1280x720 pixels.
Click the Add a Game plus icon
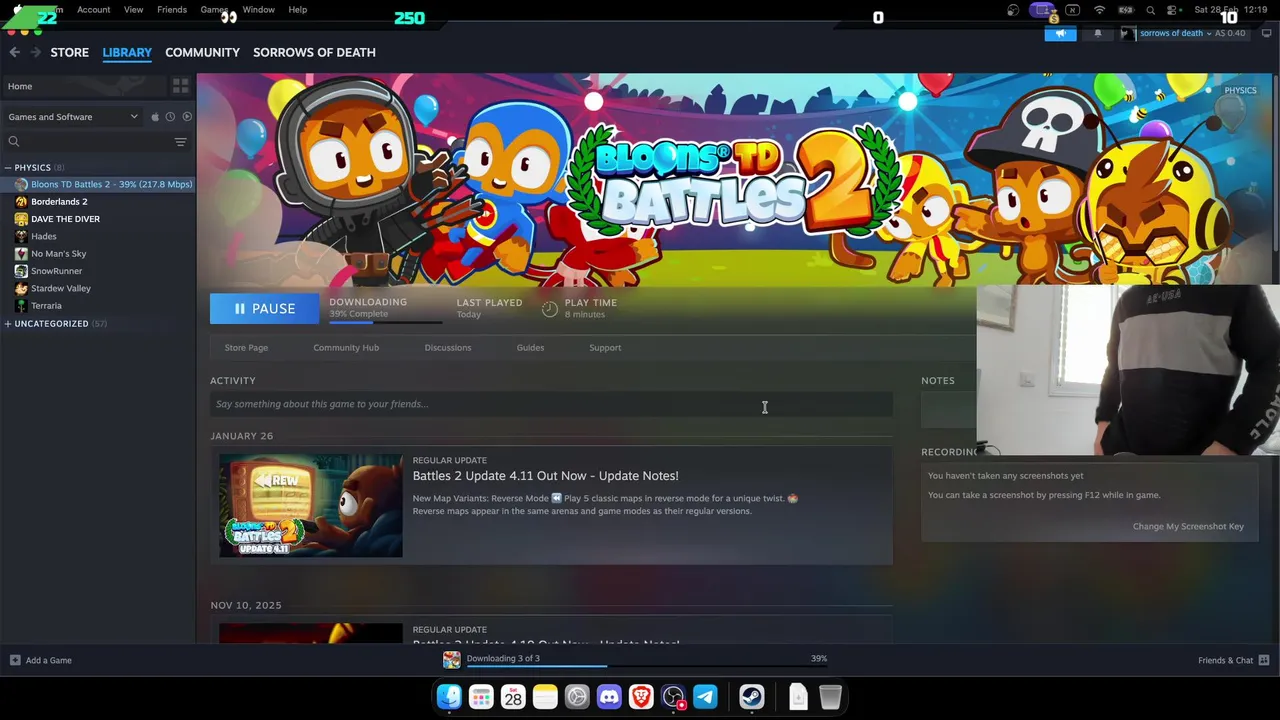[x=15, y=660]
